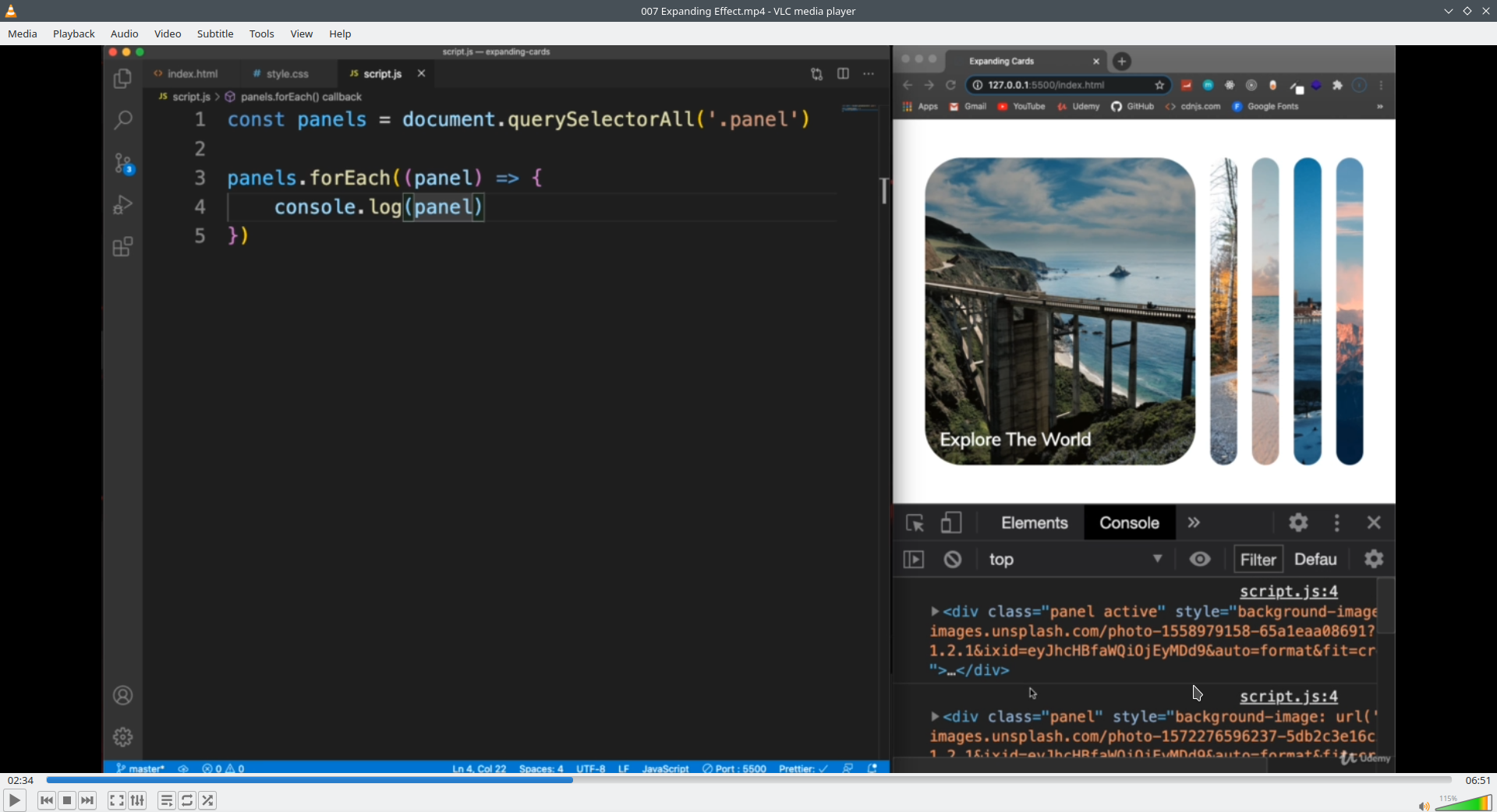This screenshot has width=1497, height=812.
Task: Switch to the DevTools Elements tab
Action: tap(1034, 523)
